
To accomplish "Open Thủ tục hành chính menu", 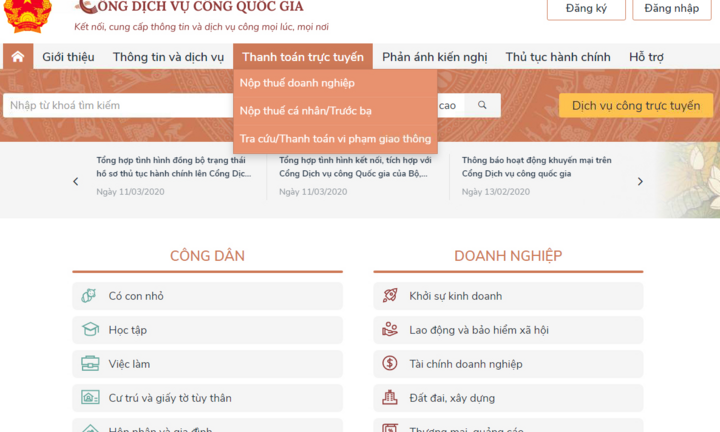I will click(x=558, y=57).
